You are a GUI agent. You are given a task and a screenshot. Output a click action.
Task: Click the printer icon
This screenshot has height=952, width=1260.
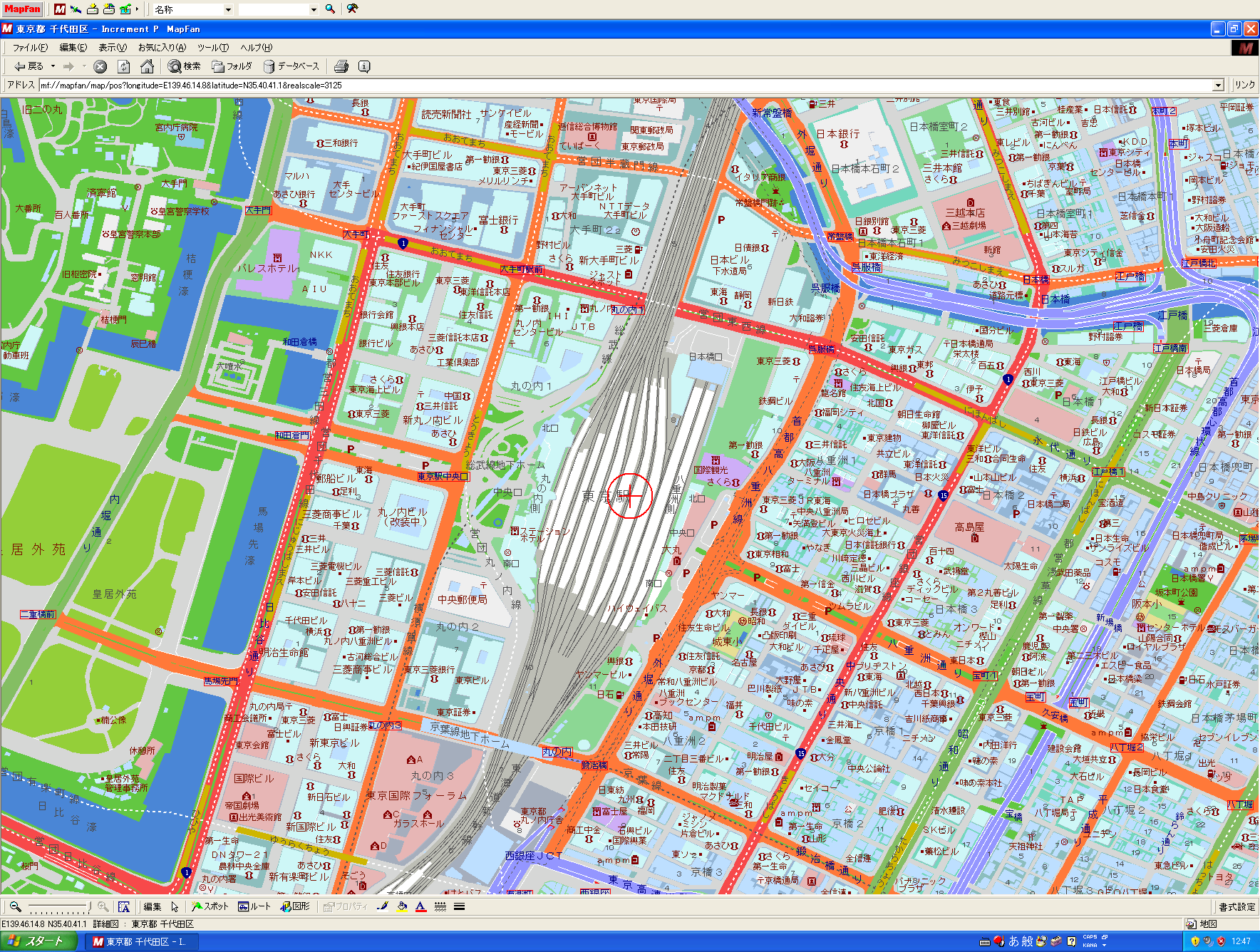click(x=341, y=66)
